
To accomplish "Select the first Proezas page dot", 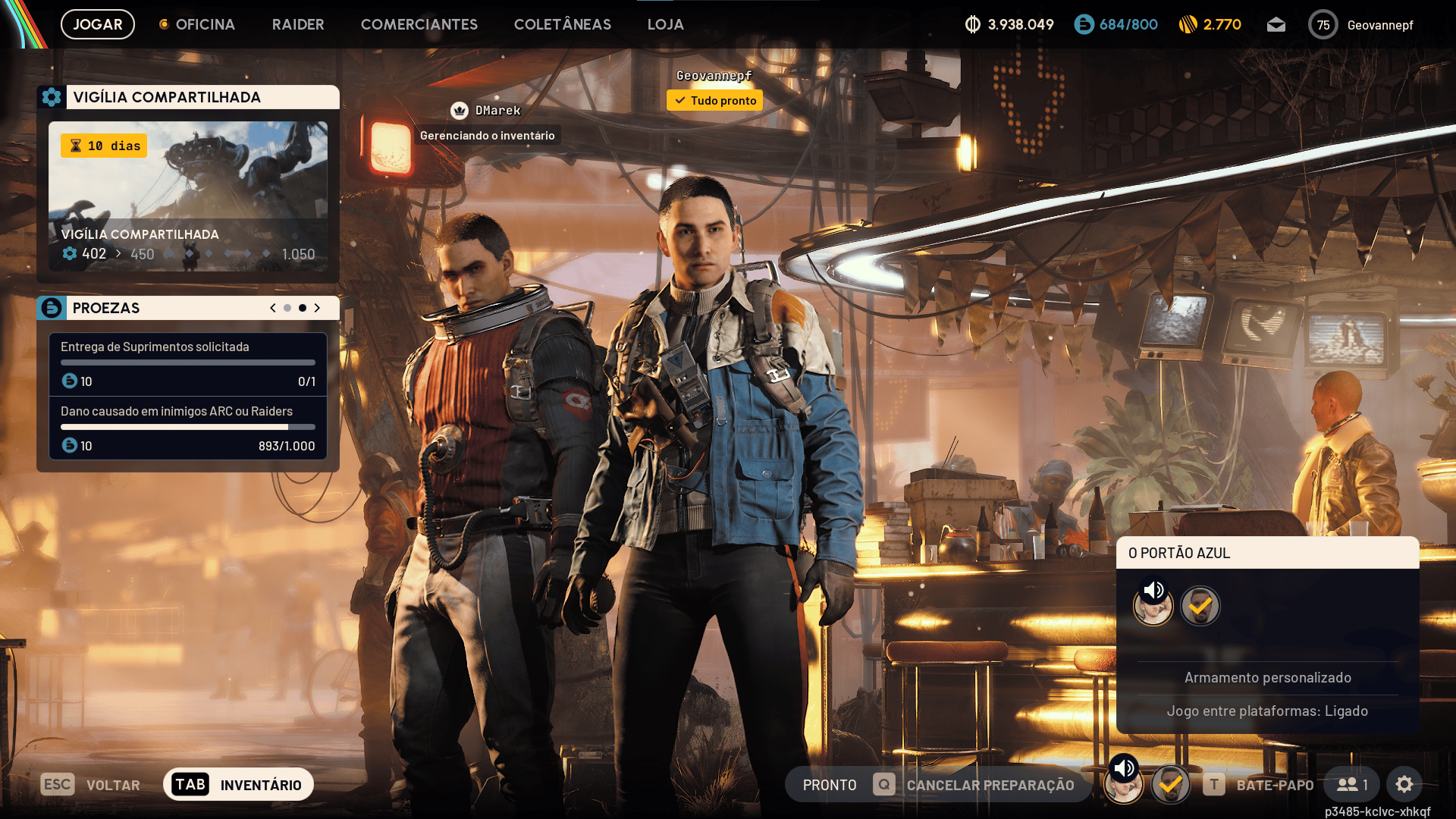I will [287, 308].
